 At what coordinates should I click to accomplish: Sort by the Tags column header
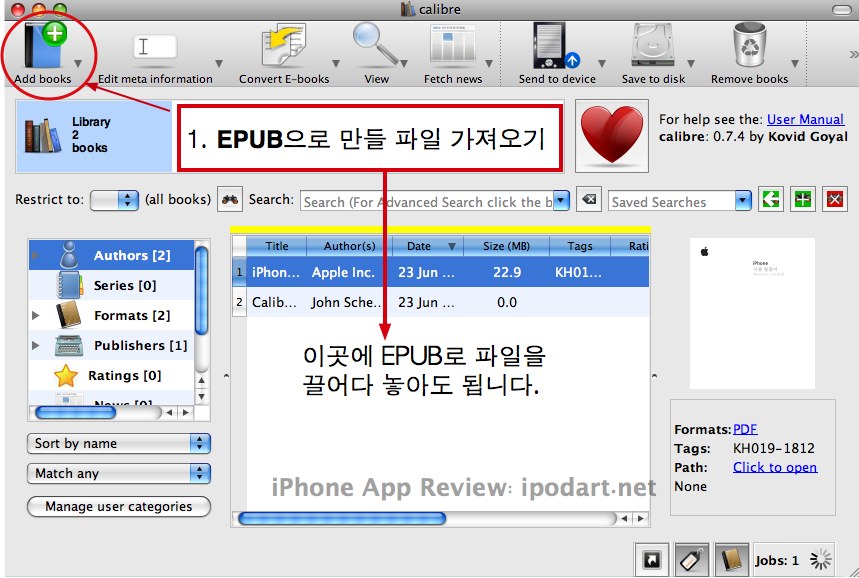[x=580, y=246]
